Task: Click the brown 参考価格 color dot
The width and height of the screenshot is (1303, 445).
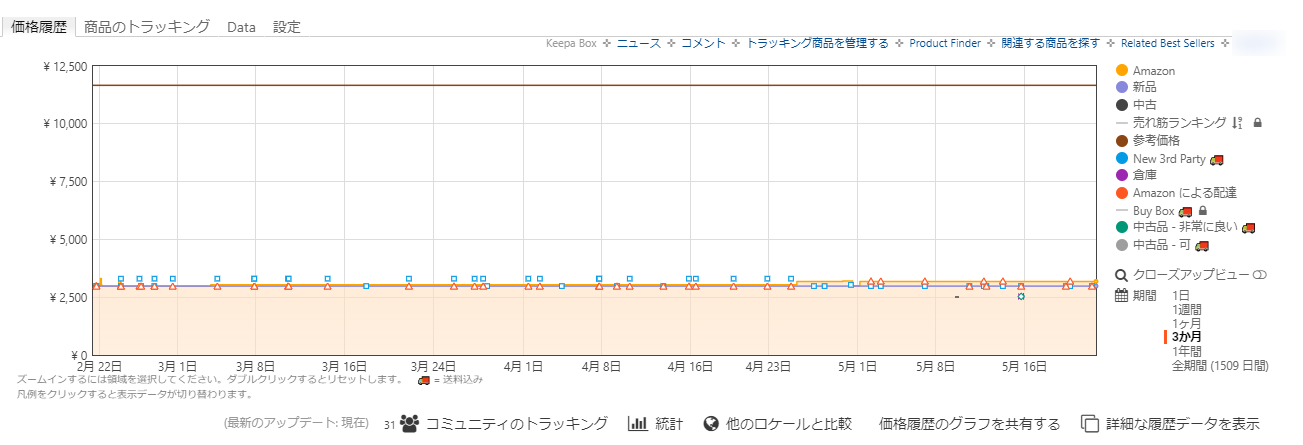Action: tap(1121, 140)
